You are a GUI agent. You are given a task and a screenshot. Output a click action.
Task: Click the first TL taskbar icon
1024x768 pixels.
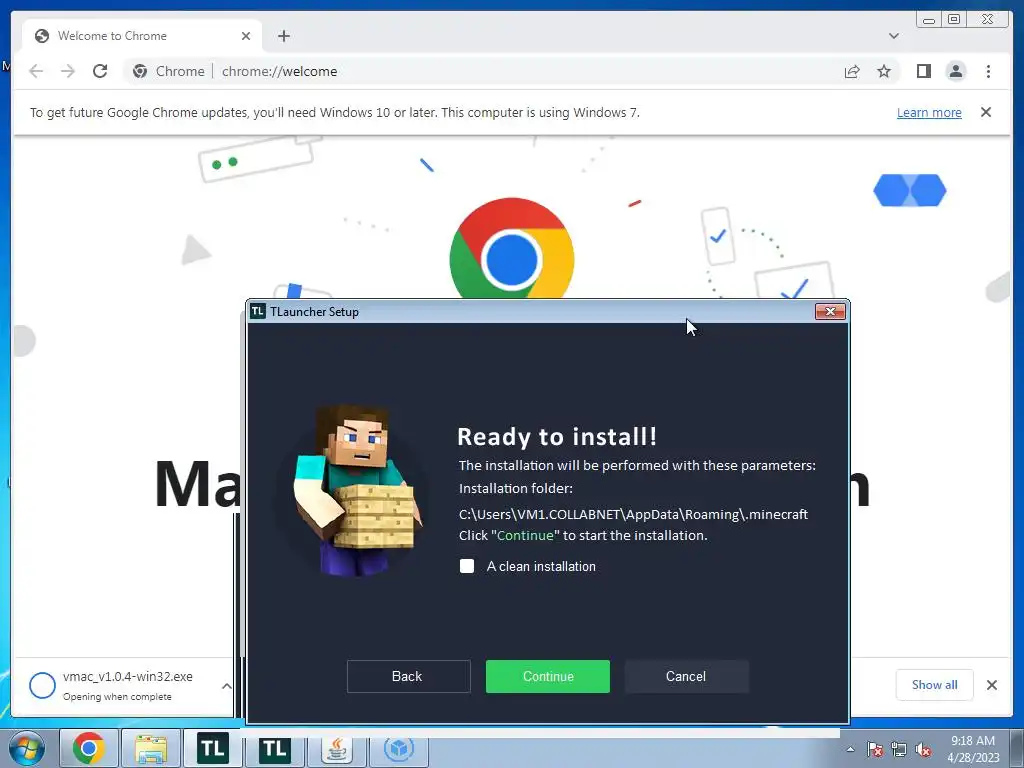213,748
